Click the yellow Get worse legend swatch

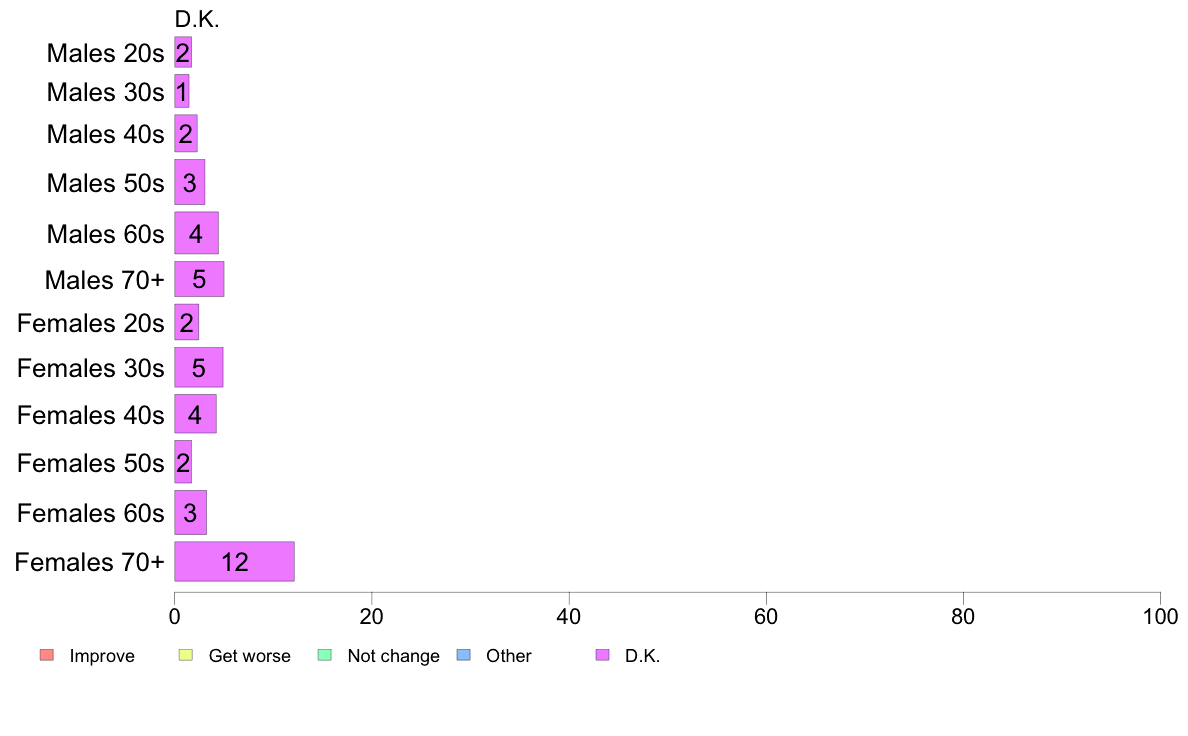point(186,655)
